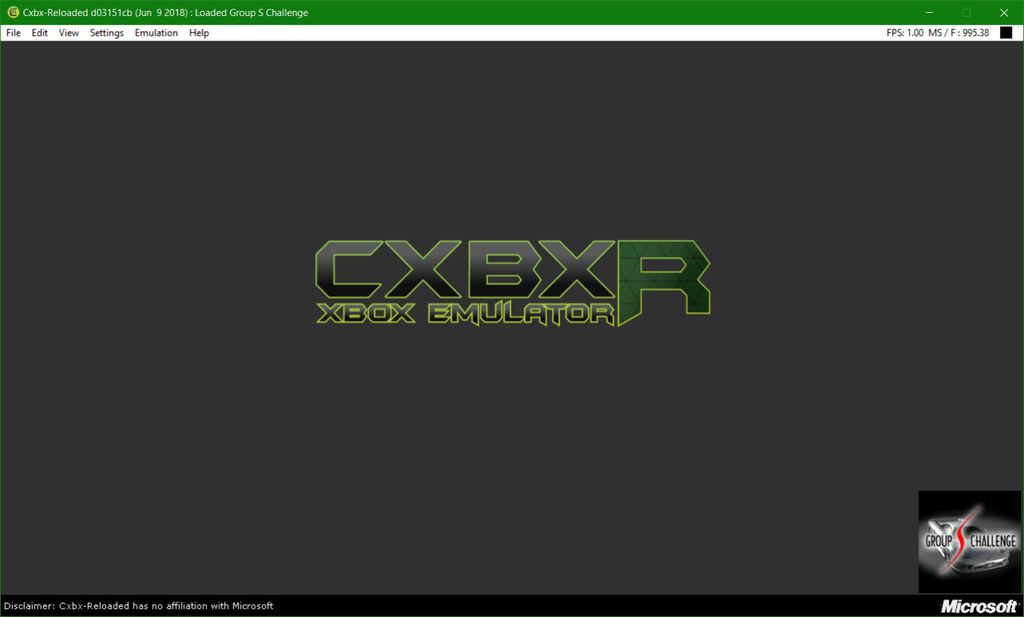
Task: Open the View menu
Action: coord(67,32)
